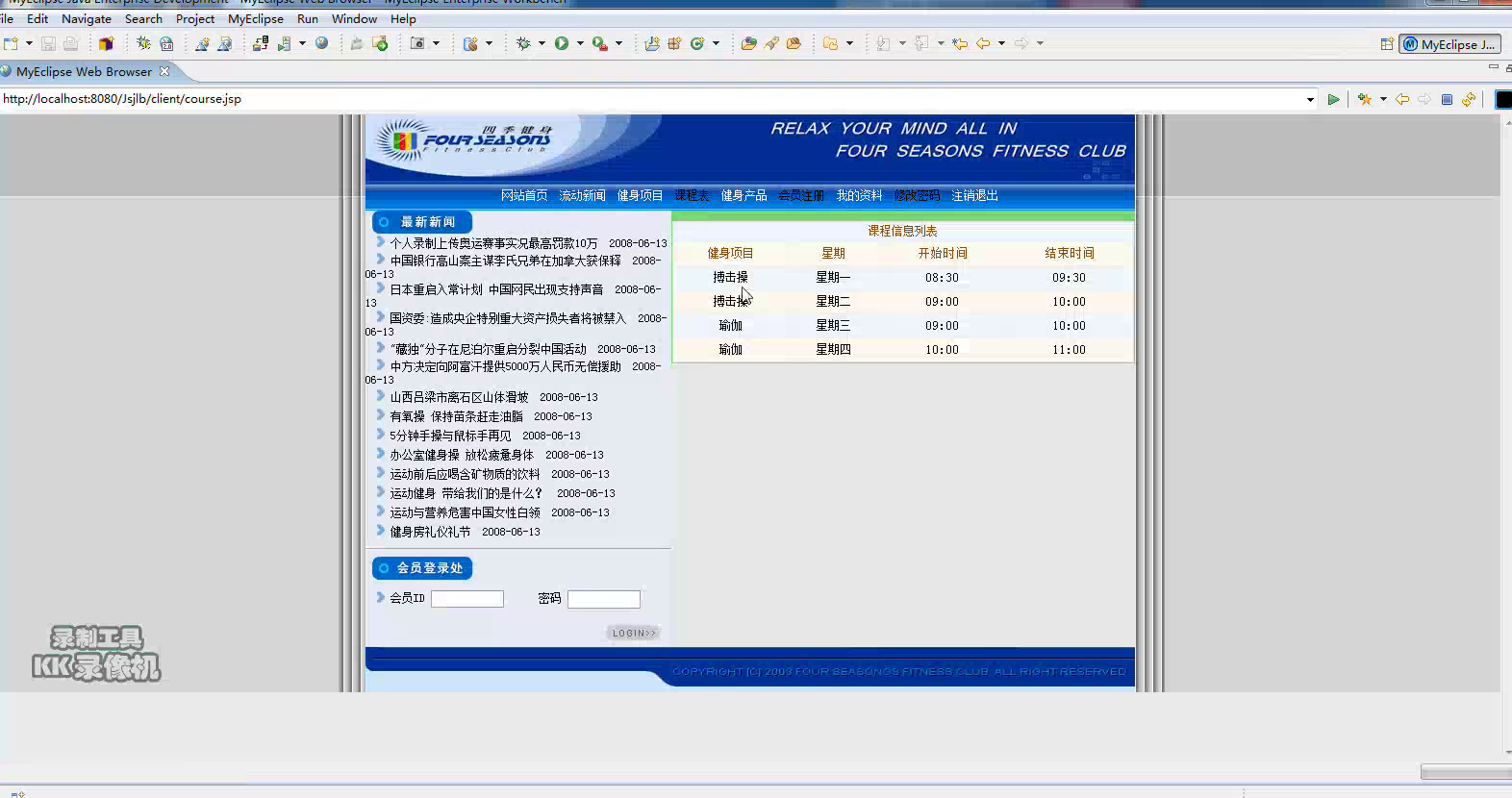Click the 健身产品 navigation link
This screenshot has height=798, width=1512.
tap(744, 195)
